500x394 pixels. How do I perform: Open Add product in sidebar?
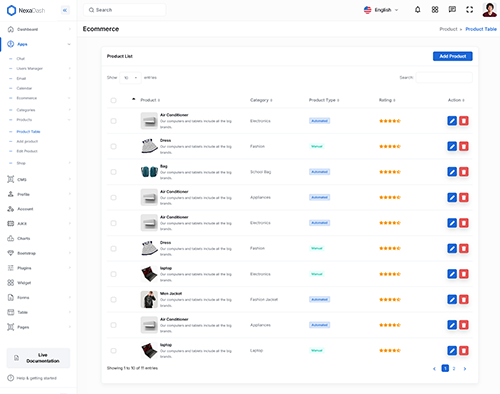coord(27,141)
